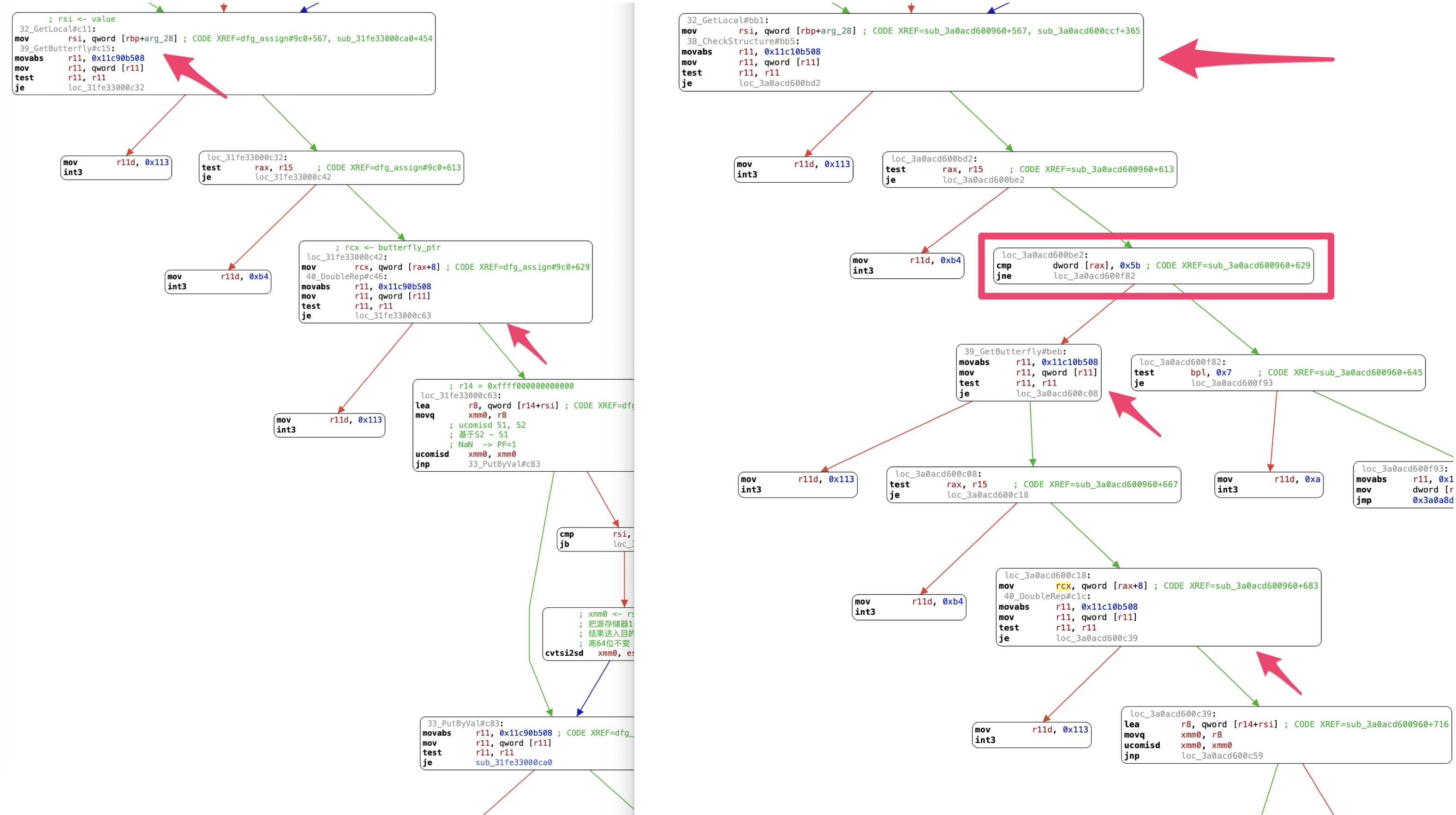Select the 0x5b constant in cmp instruction

point(1129,266)
